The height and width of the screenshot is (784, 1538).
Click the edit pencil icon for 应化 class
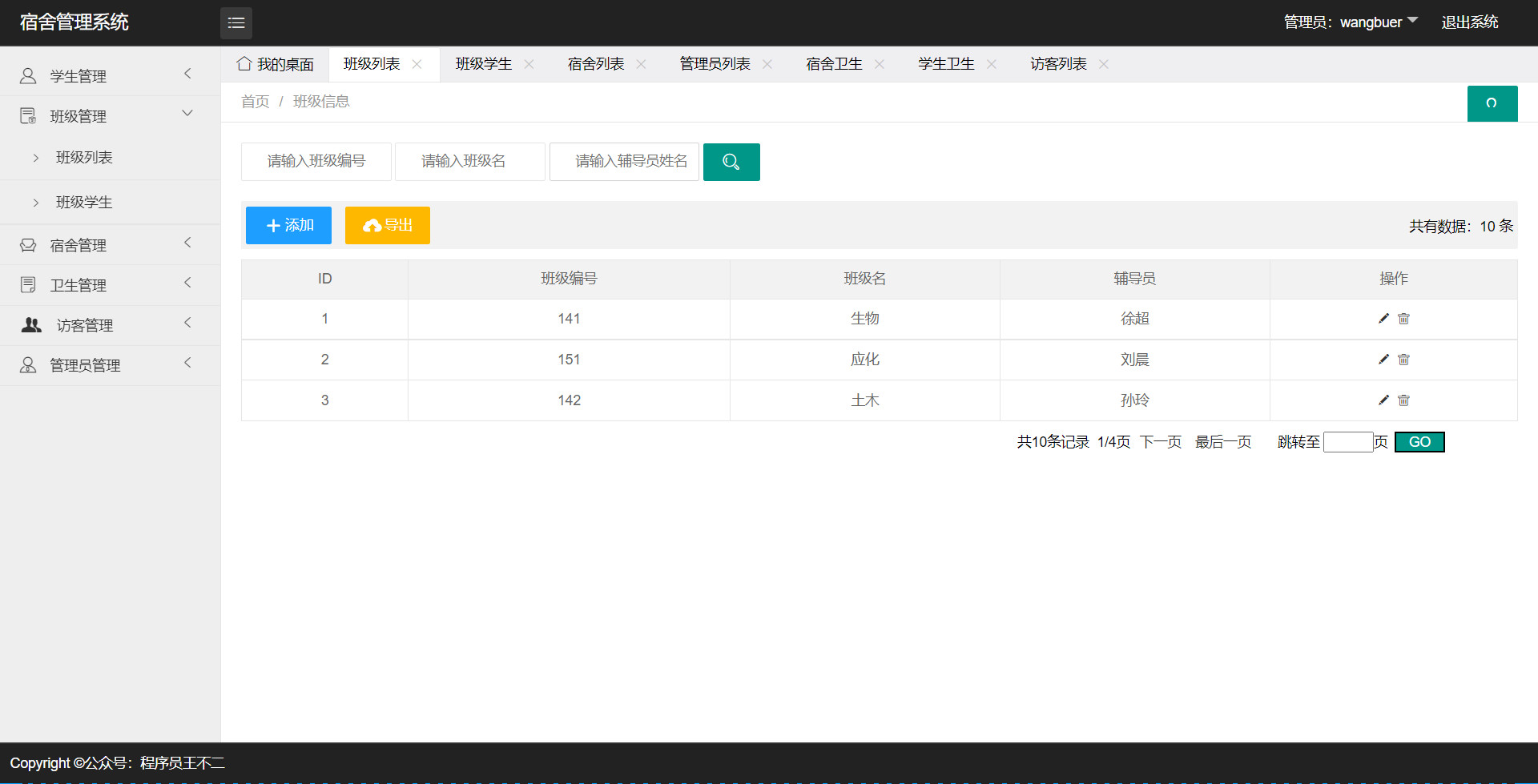(1383, 360)
